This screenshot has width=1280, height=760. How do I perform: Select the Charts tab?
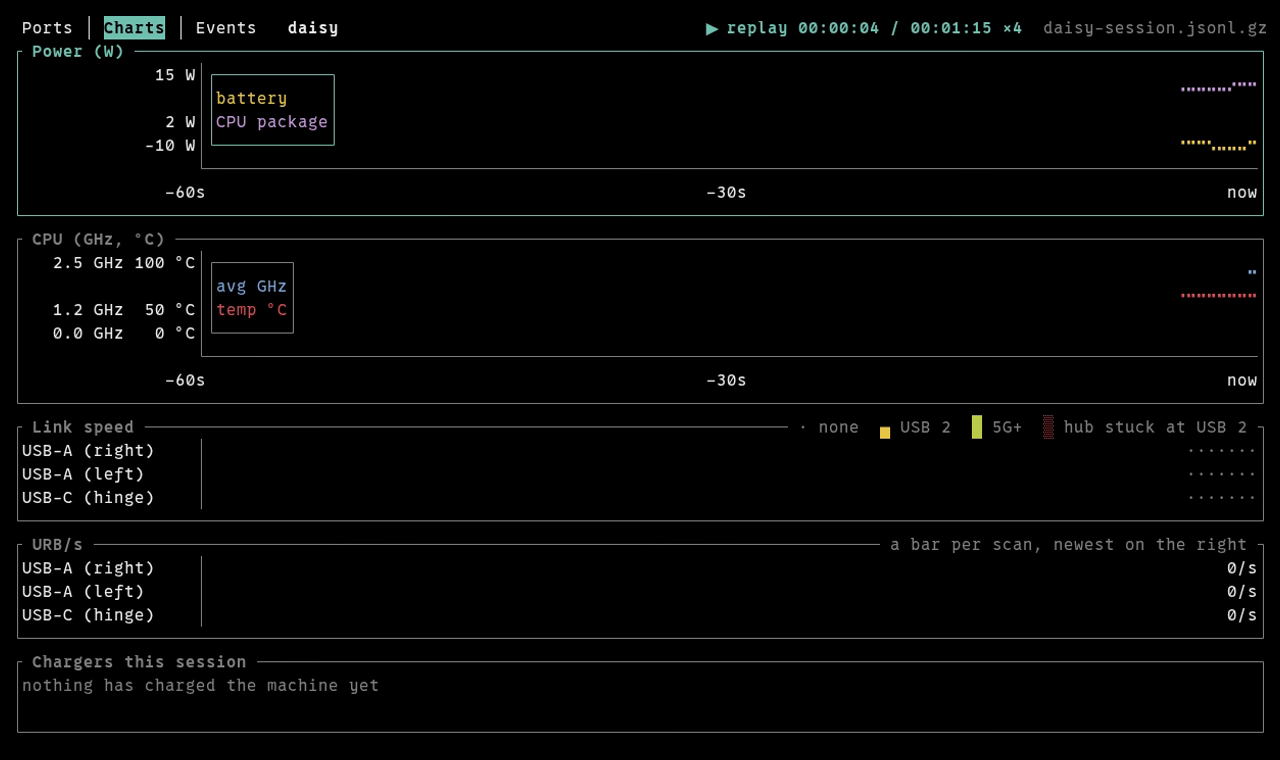pyautogui.click(x=134, y=28)
